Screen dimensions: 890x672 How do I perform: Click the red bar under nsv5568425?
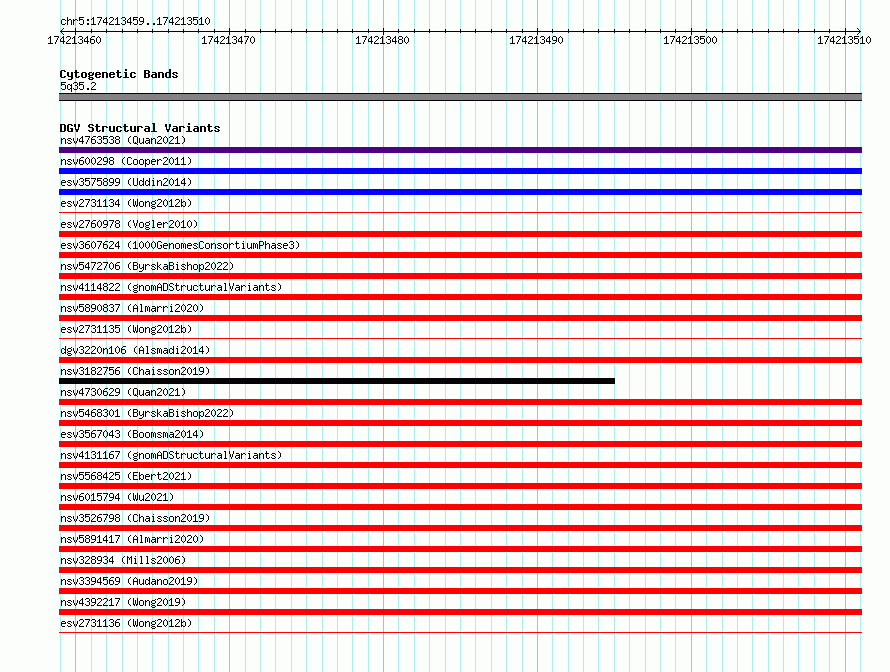[x=460, y=486]
